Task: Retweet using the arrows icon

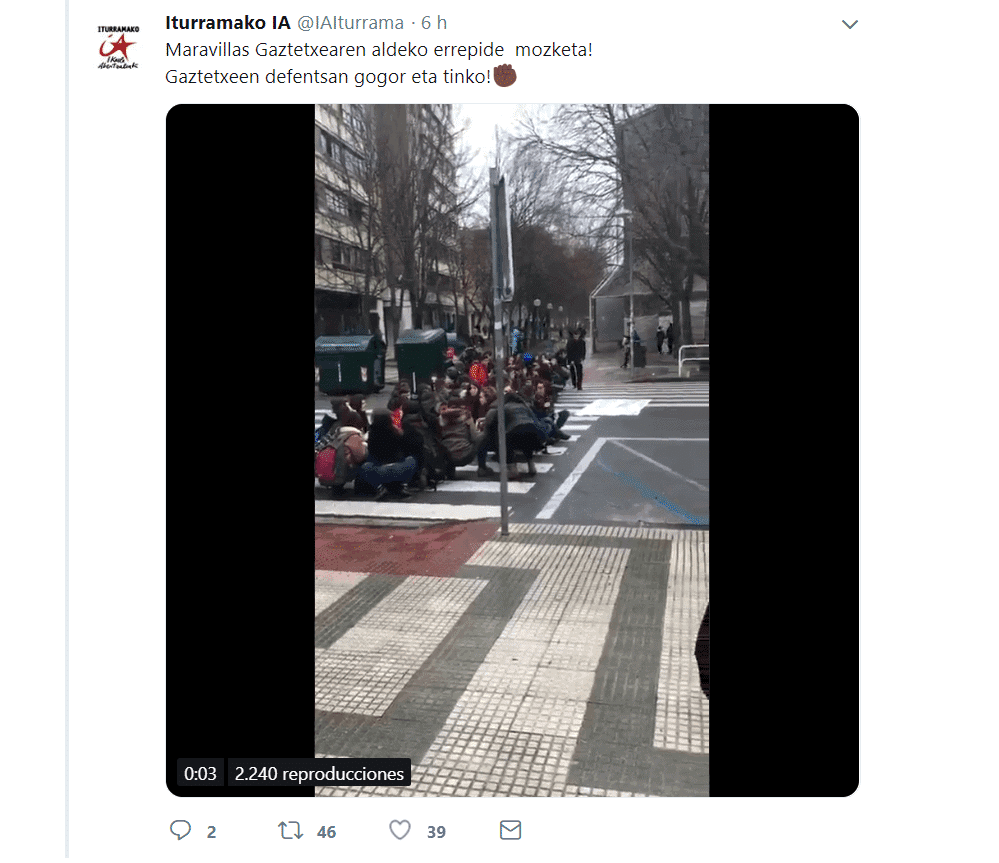Action: [291, 831]
